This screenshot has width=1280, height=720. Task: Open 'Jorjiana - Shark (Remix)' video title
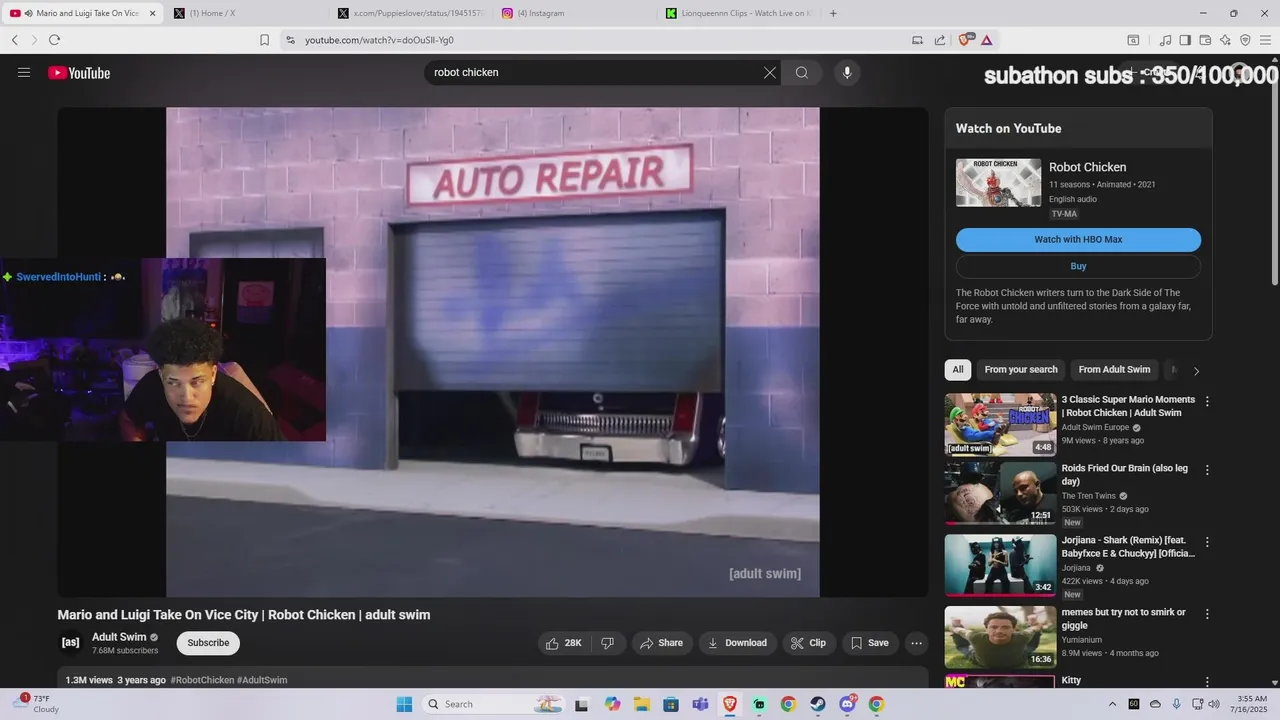[1128, 547]
